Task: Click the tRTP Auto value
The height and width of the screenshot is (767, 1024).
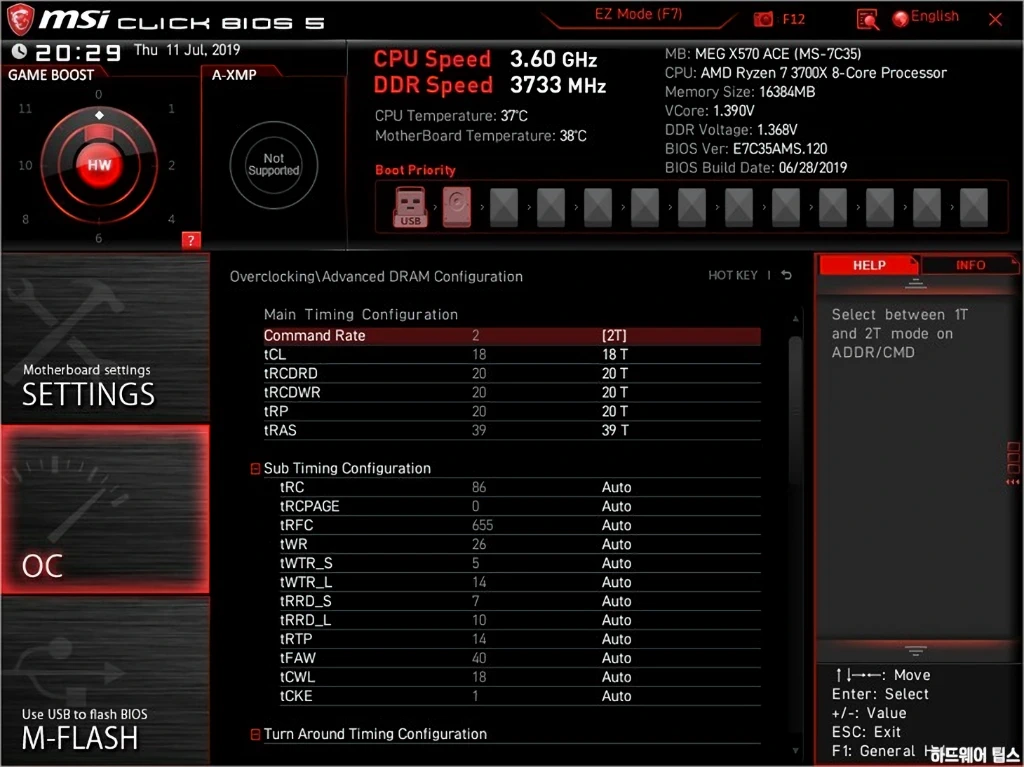Action: tap(616, 638)
